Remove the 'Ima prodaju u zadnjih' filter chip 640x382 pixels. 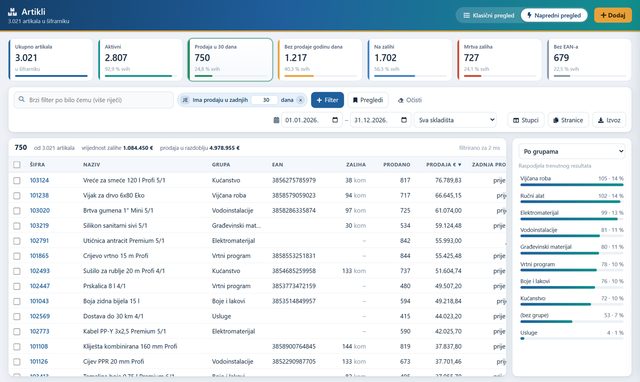[300, 100]
